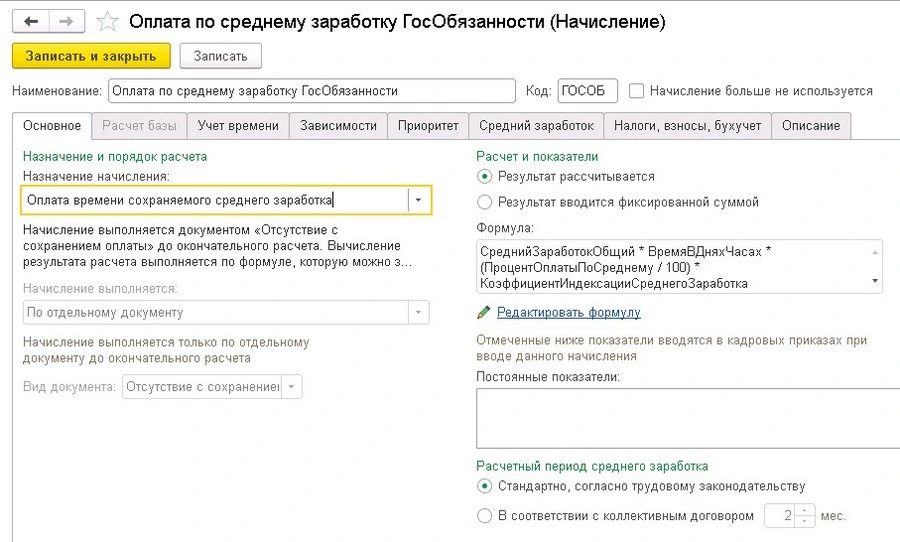
Task: Choose 'Результат вводится фиксированной суммой' option
Action: pyautogui.click(x=485, y=202)
